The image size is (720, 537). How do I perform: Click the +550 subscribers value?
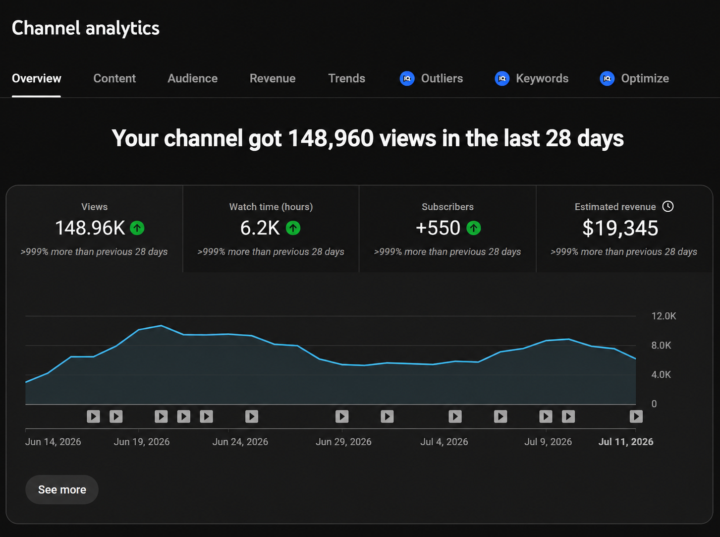coord(438,228)
